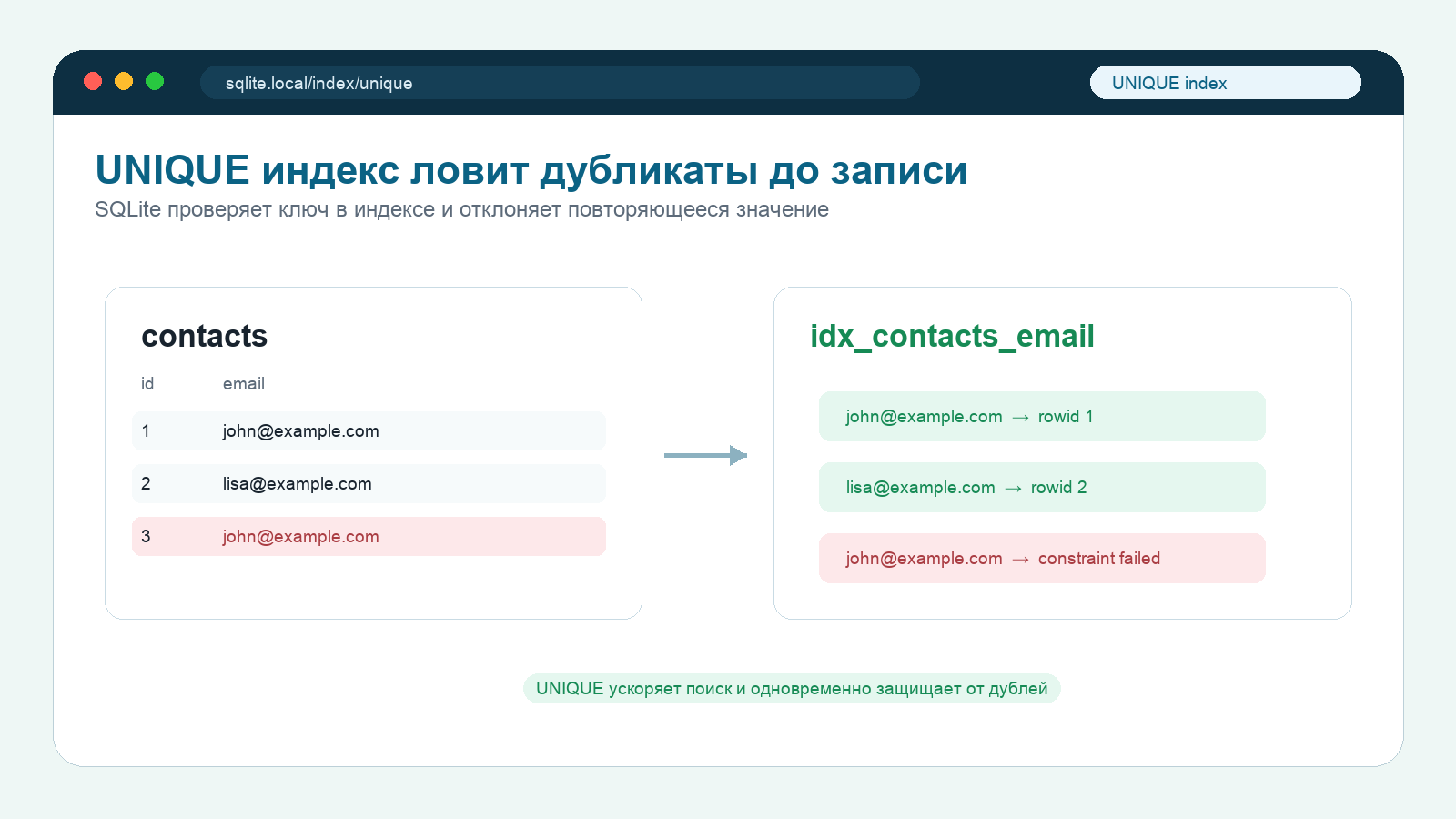This screenshot has height=819, width=1456.
Task: Click the footer note 'UNIQUE ускоряет поиск'
Action: click(792, 689)
